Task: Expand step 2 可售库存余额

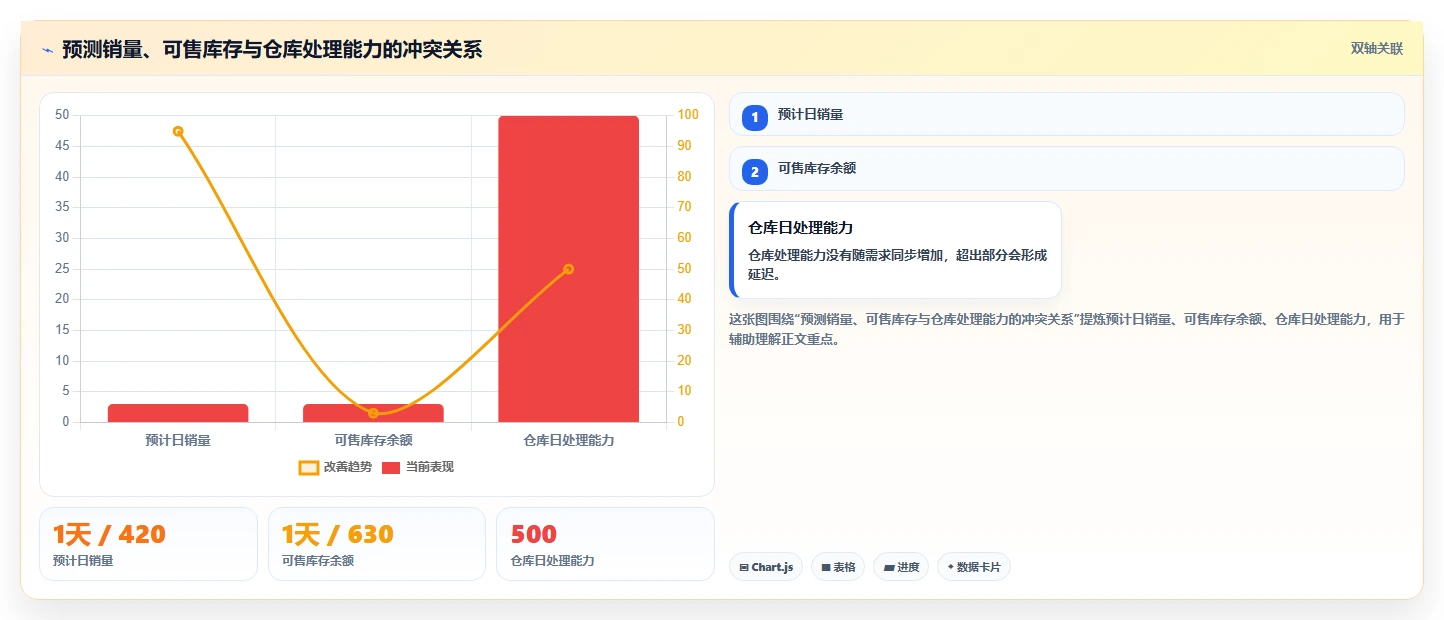Action: pyautogui.click(x=1067, y=168)
